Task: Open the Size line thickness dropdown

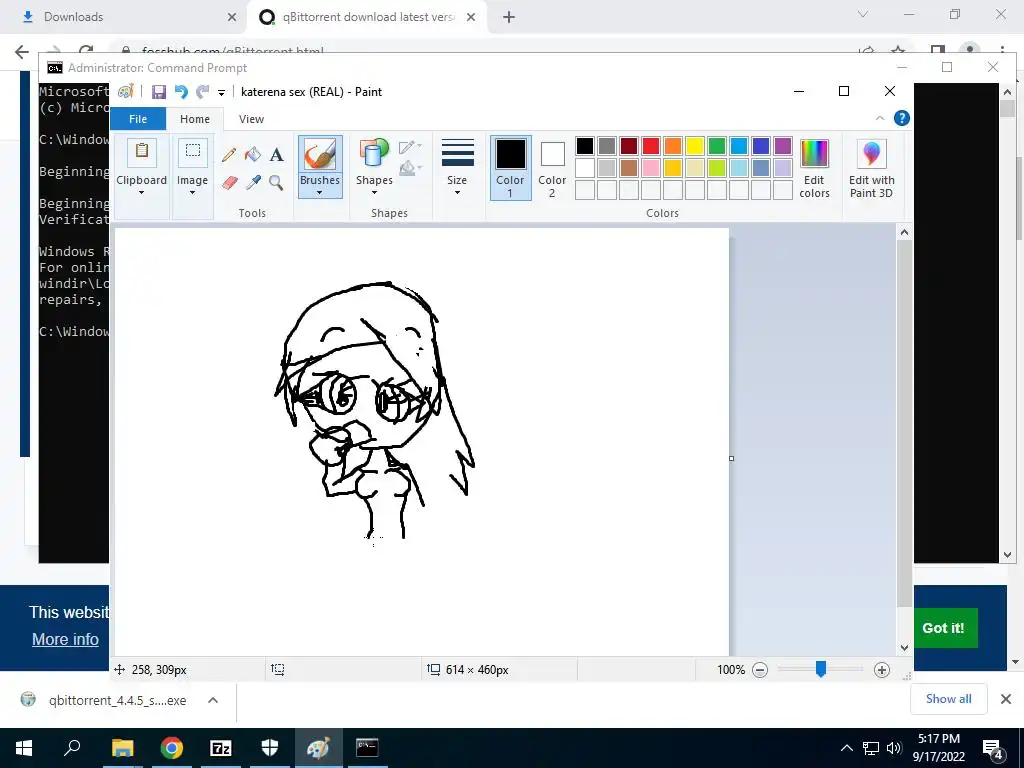Action: click(x=457, y=167)
